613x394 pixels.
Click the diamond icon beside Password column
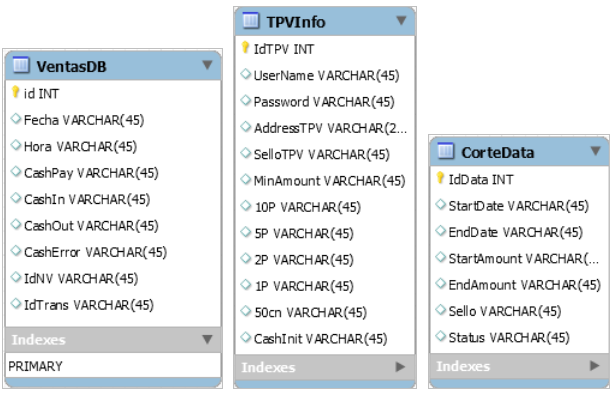pos(246,100)
